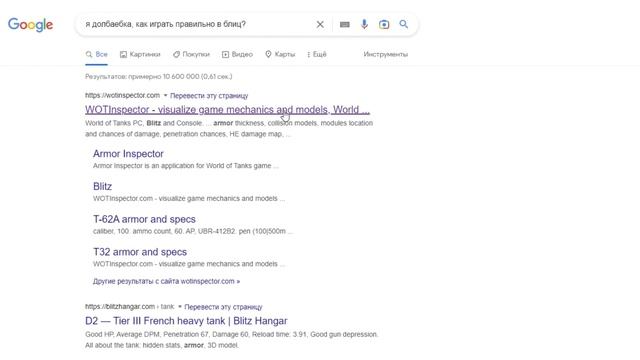Expand dropdown arrow next to blitzhangar.com URL
Screen dimensions: 640x360
(180, 307)
